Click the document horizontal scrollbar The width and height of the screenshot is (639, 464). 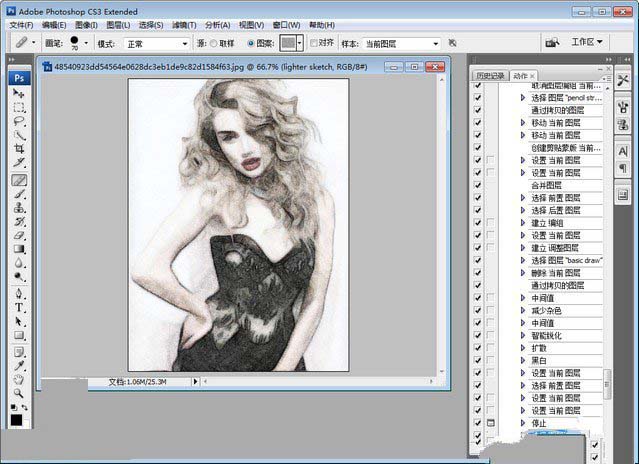click(x=318, y=381)
